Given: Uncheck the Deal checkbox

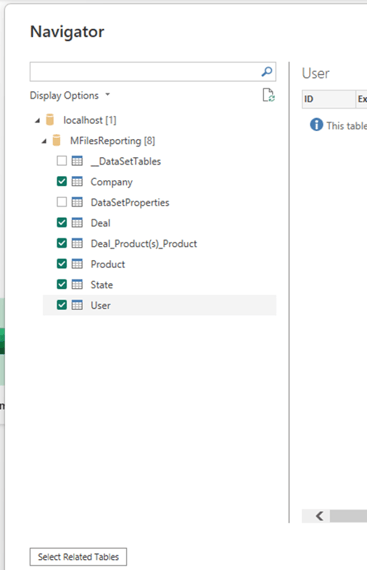Looking at the screenshot, I should (x=62, y=222).
